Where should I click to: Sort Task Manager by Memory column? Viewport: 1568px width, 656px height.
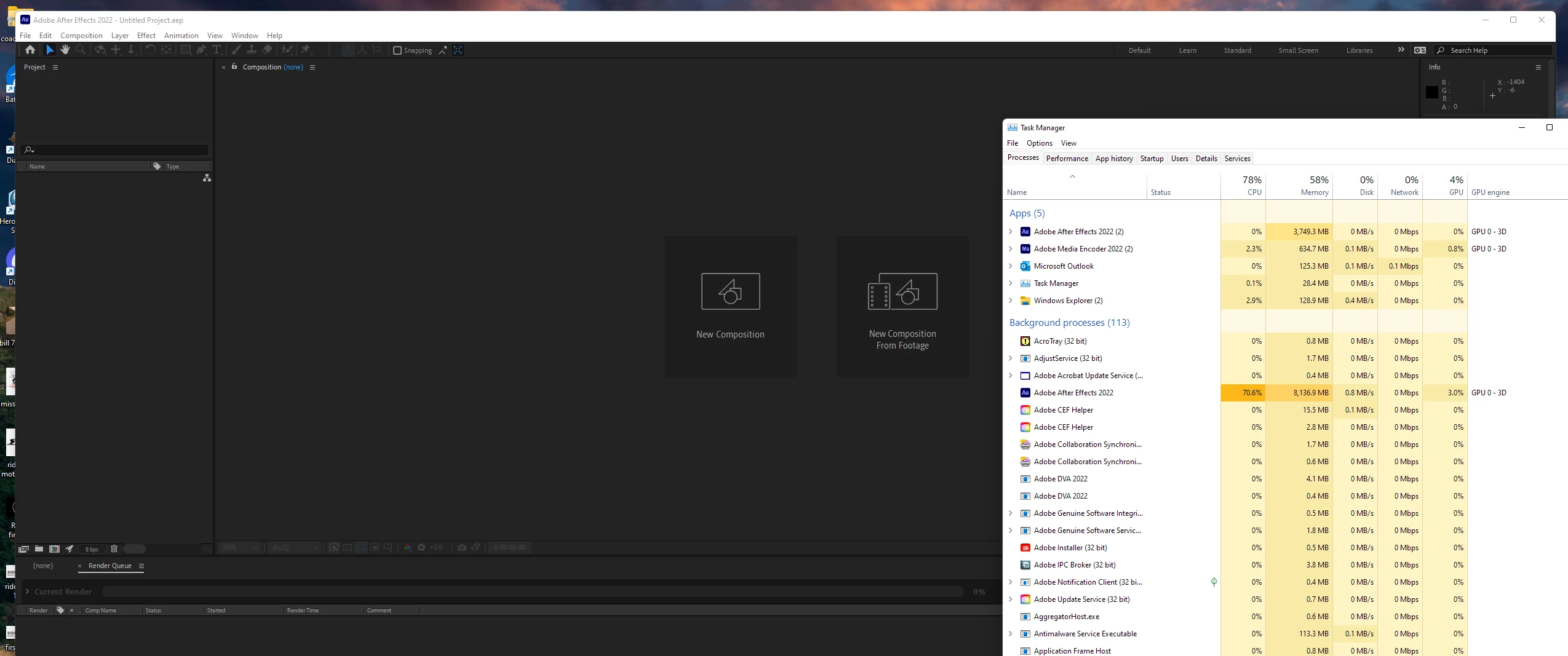[x=1299, y=186]
